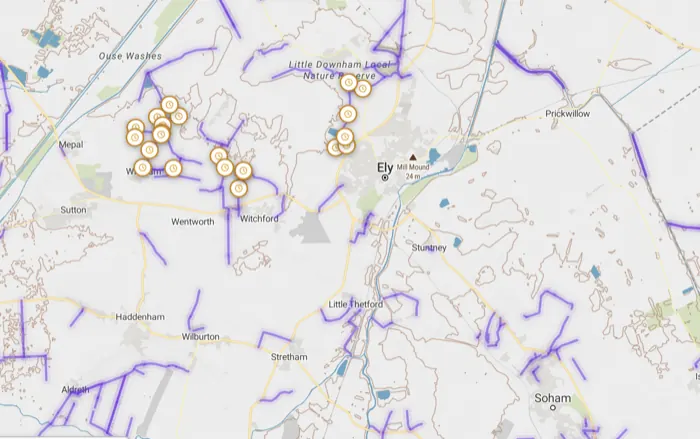Select the Wentworth village label

pos(192,222)
